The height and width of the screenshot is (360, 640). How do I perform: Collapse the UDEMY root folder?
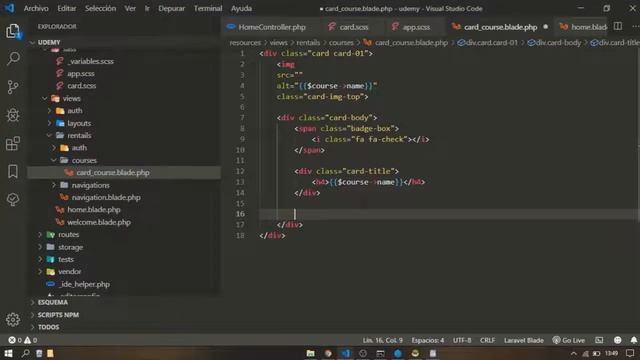(32, 42)
